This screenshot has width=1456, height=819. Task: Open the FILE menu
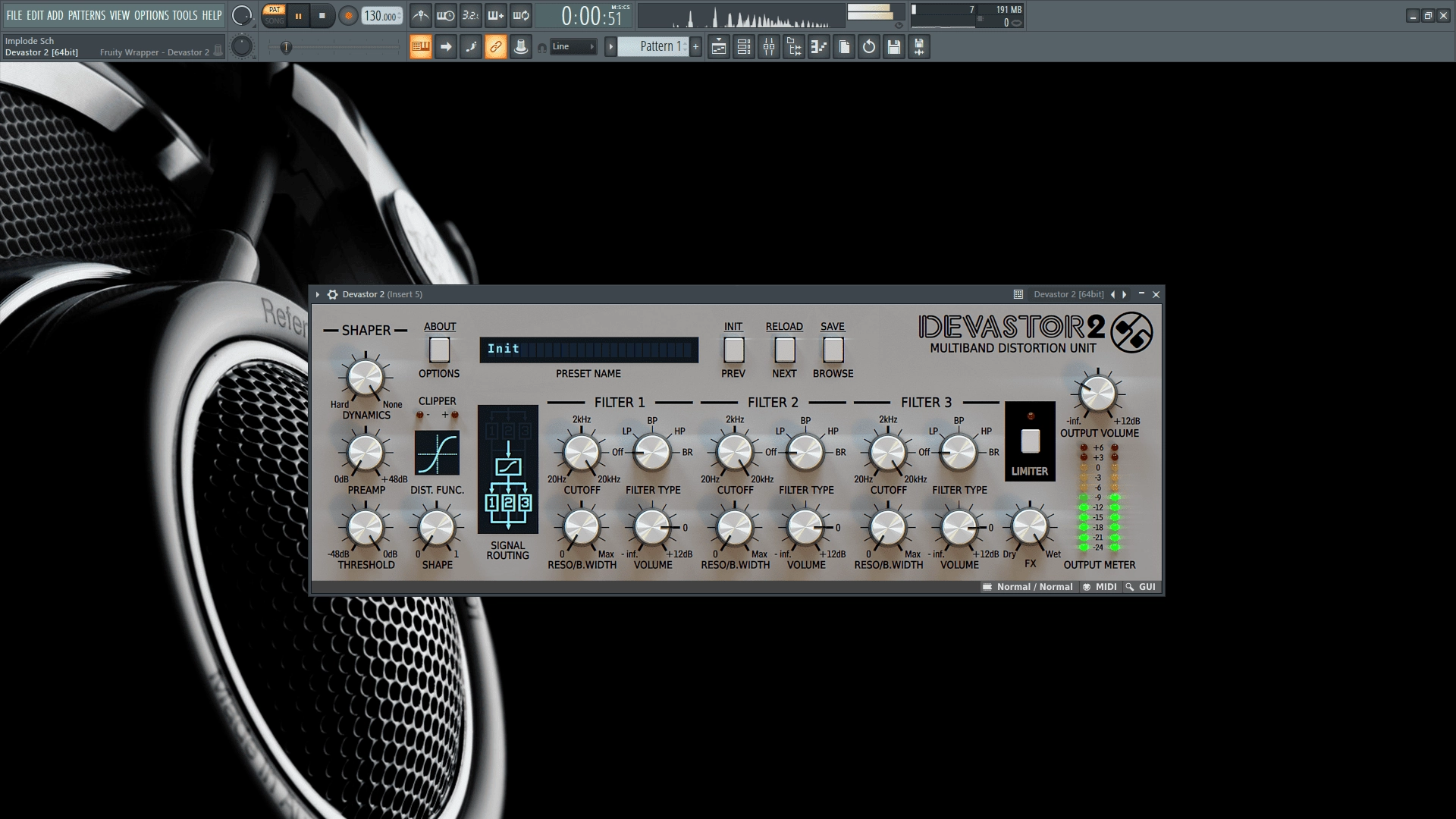coord(14,15)
